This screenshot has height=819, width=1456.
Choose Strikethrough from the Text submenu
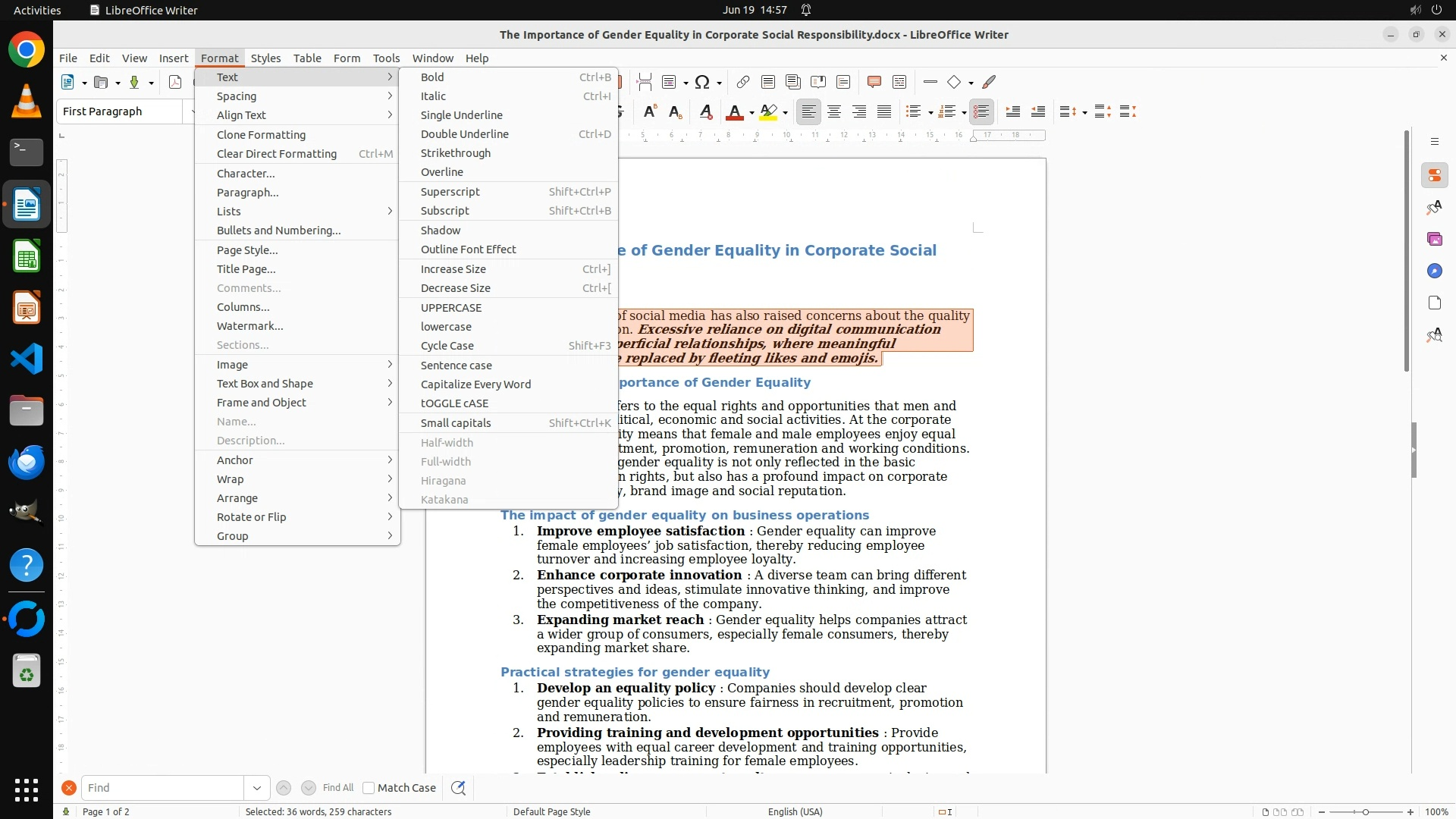click(455, 153)
